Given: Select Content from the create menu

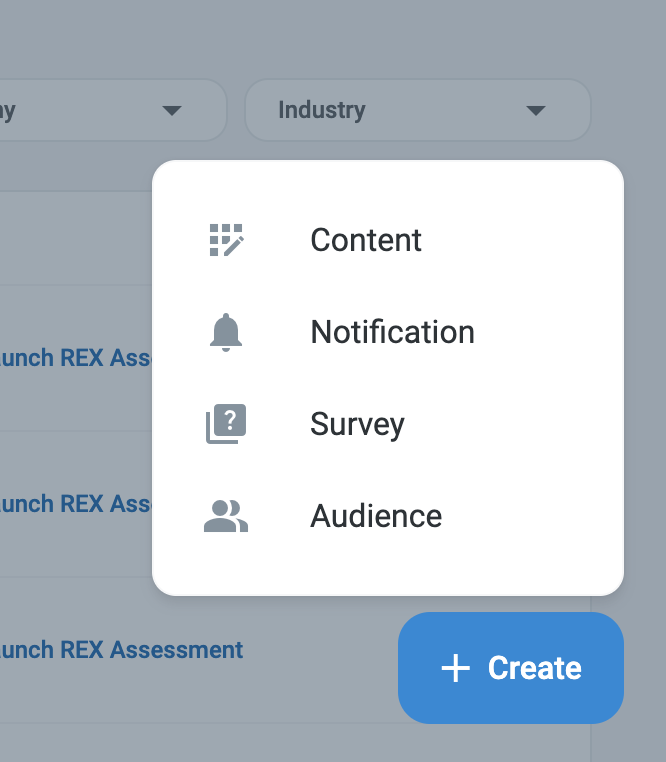Looking at the screenshot, I should click(366, 240).
